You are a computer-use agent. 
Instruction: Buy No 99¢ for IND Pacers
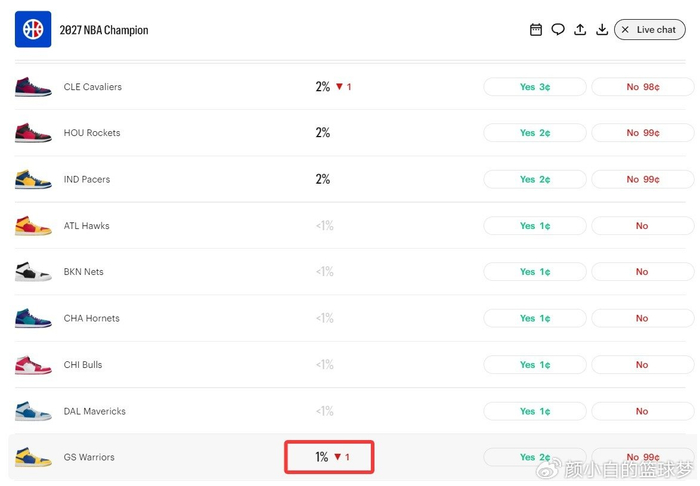tap(643, 179)
